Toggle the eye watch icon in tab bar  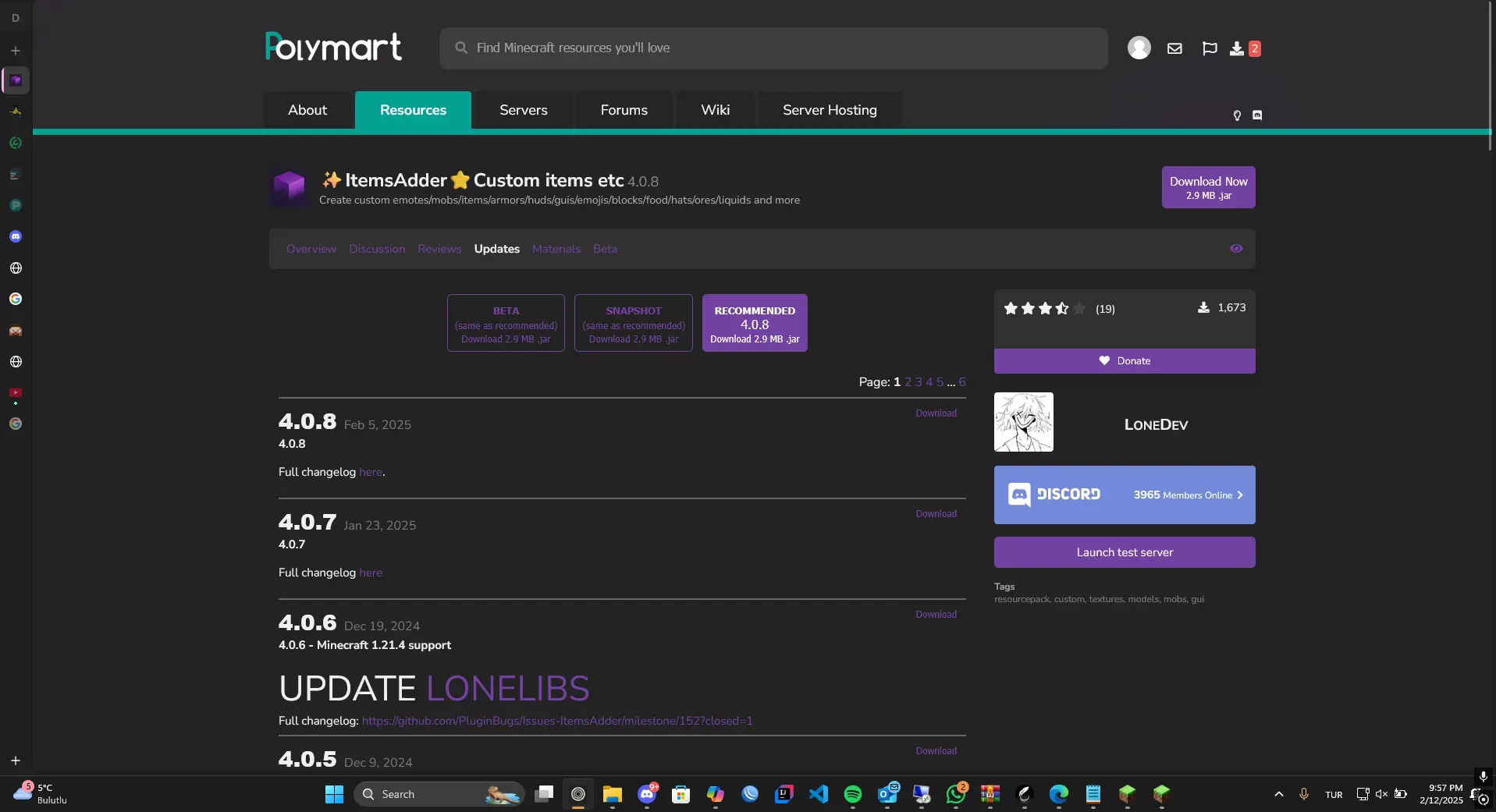pos(1236,249)
